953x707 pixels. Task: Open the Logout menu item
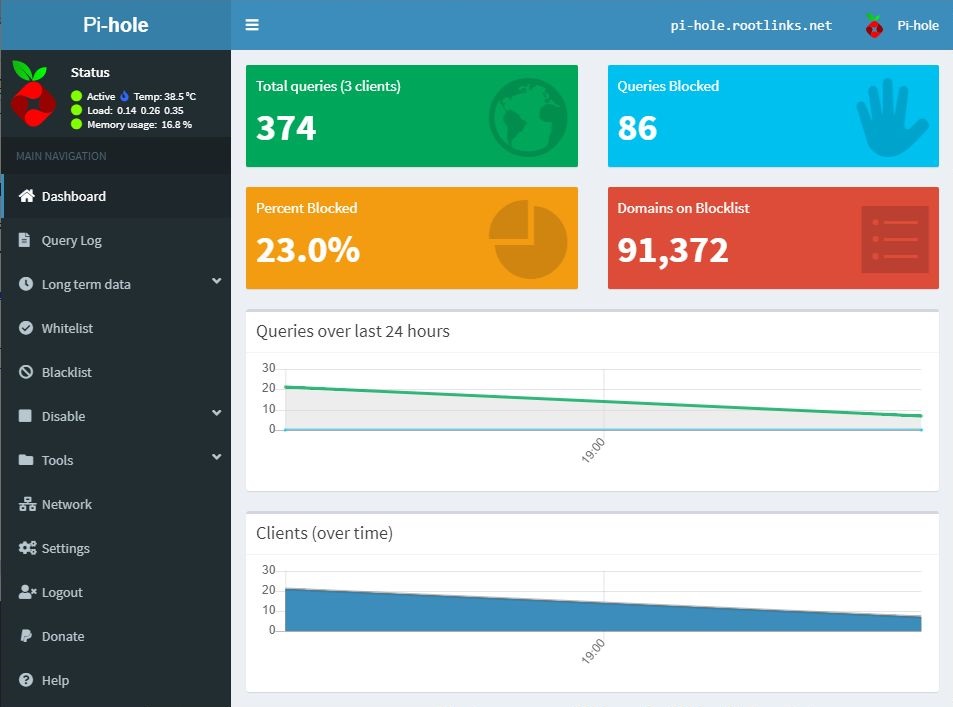pos(61,592)
